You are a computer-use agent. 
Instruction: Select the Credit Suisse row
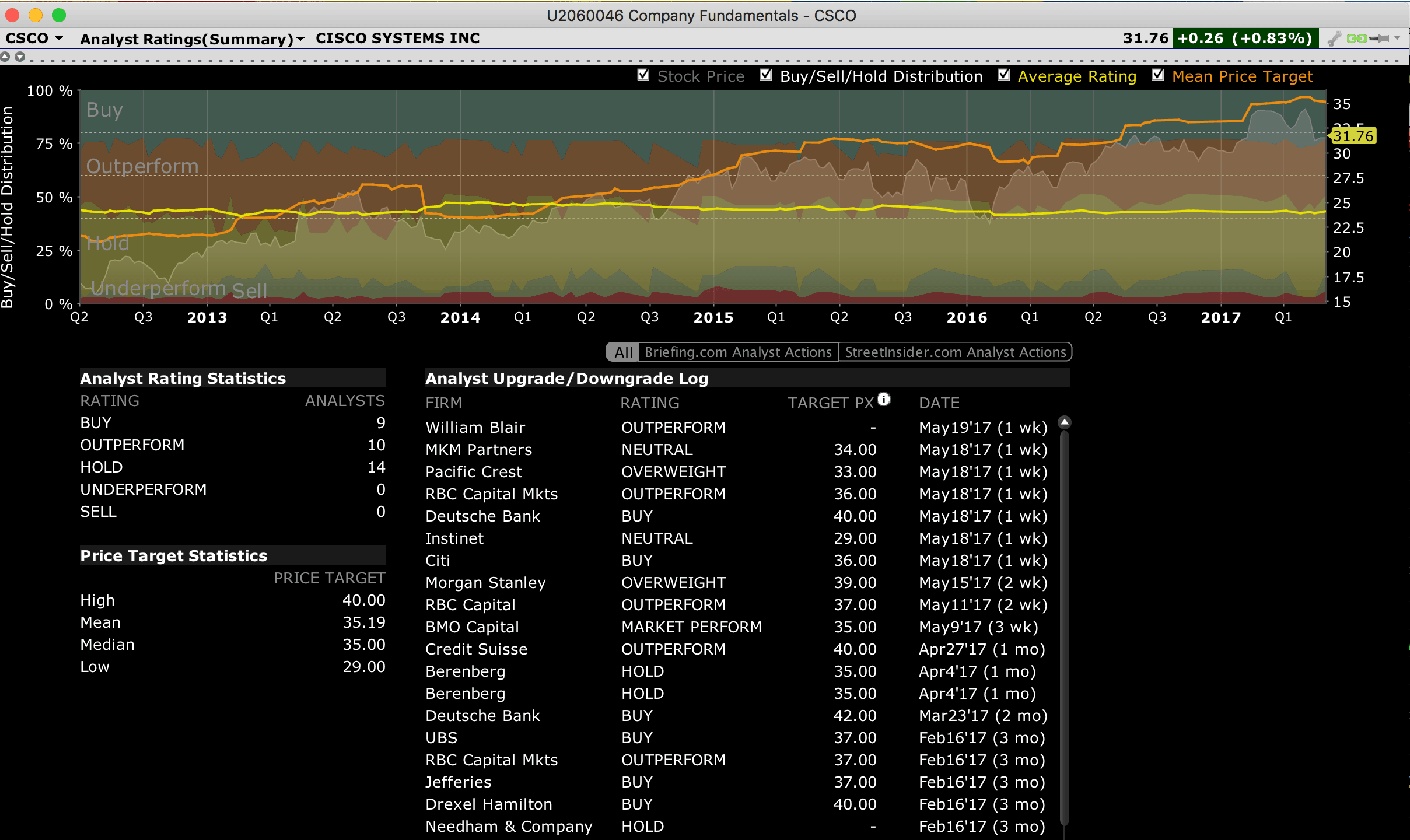pyautogui.click(x=737, y=649)
